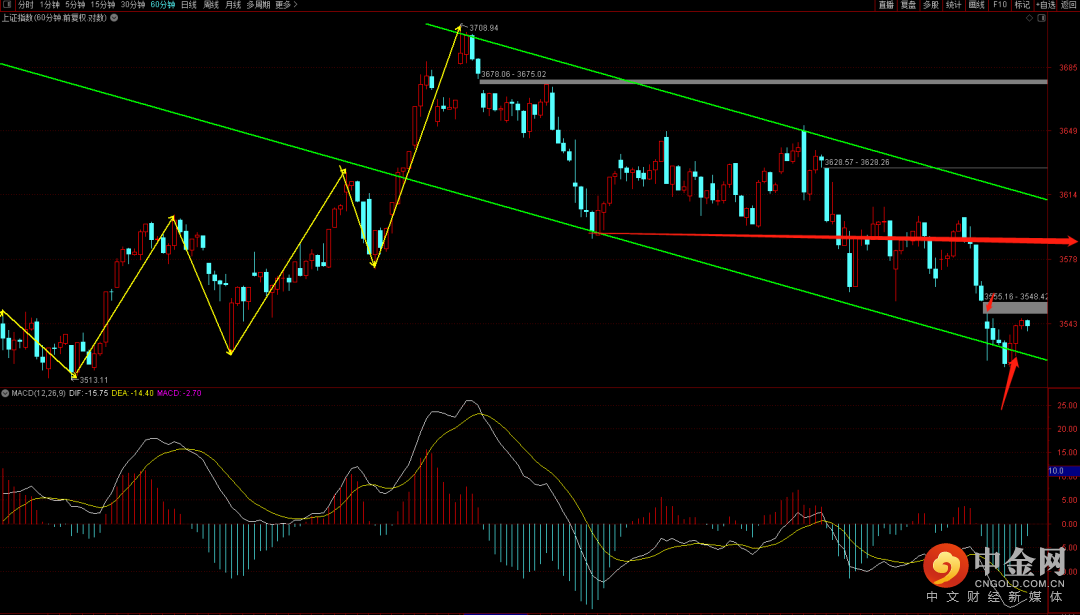1080x615 pixels.
Task: Click the 返回 back button
Action: [x=1069, y=5]
